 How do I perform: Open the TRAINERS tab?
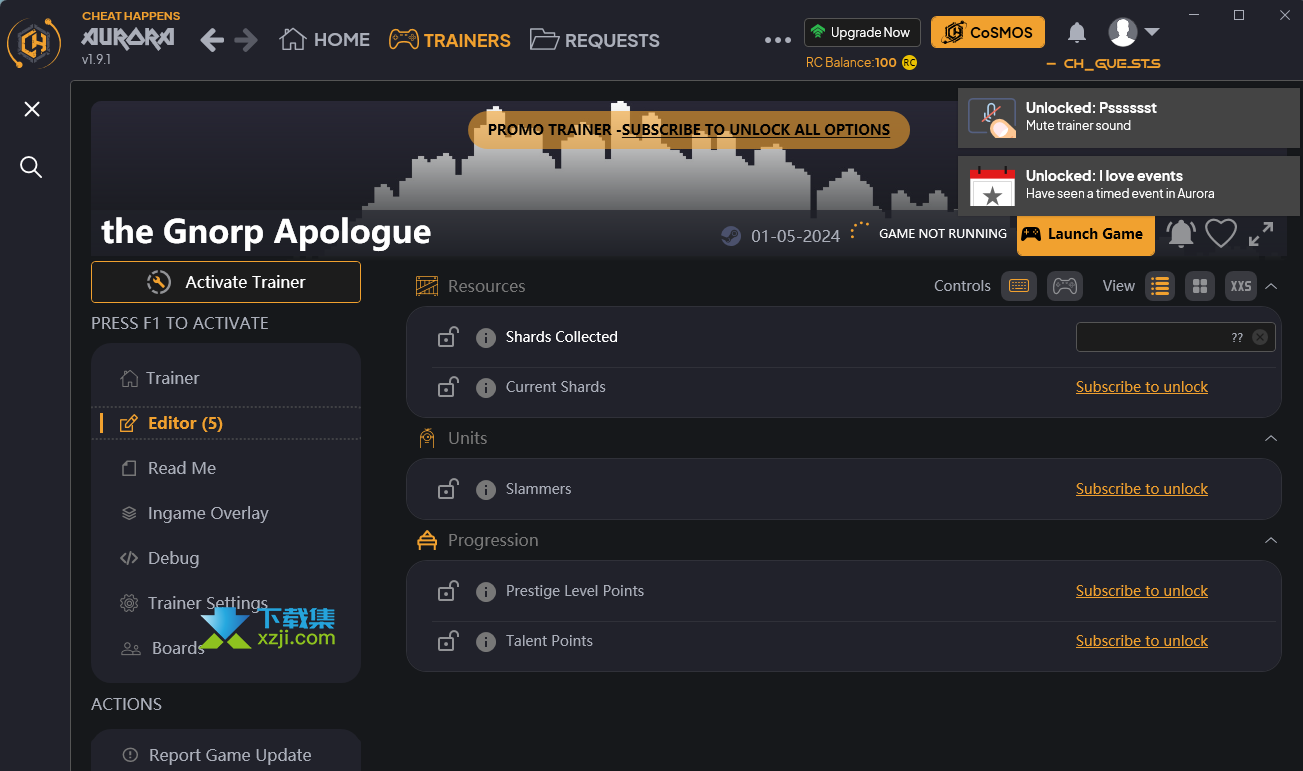(x=449, y=40)
